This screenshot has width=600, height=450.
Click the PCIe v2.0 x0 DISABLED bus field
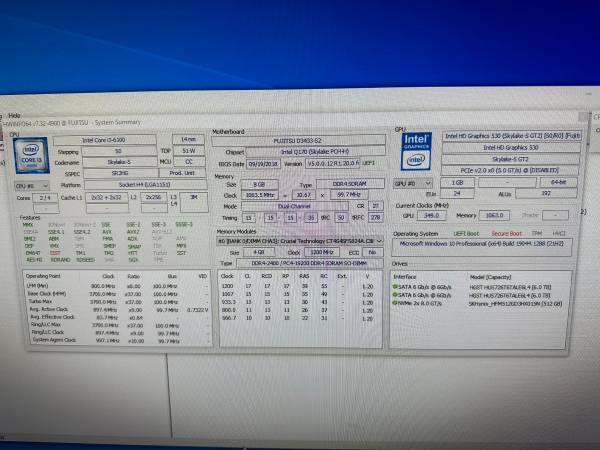(510, 170)
